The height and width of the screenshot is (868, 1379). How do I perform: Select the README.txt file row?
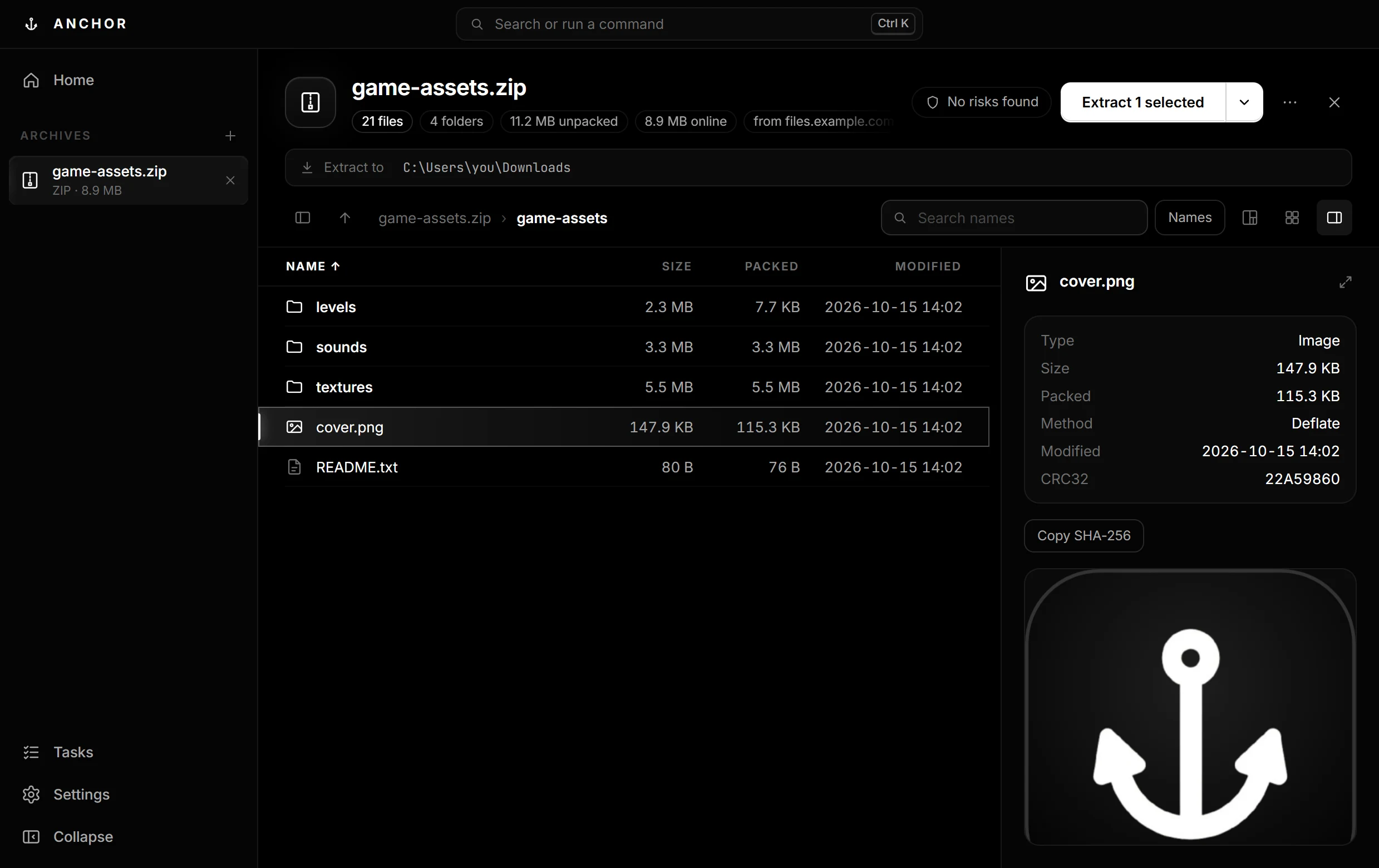[624, 467]
